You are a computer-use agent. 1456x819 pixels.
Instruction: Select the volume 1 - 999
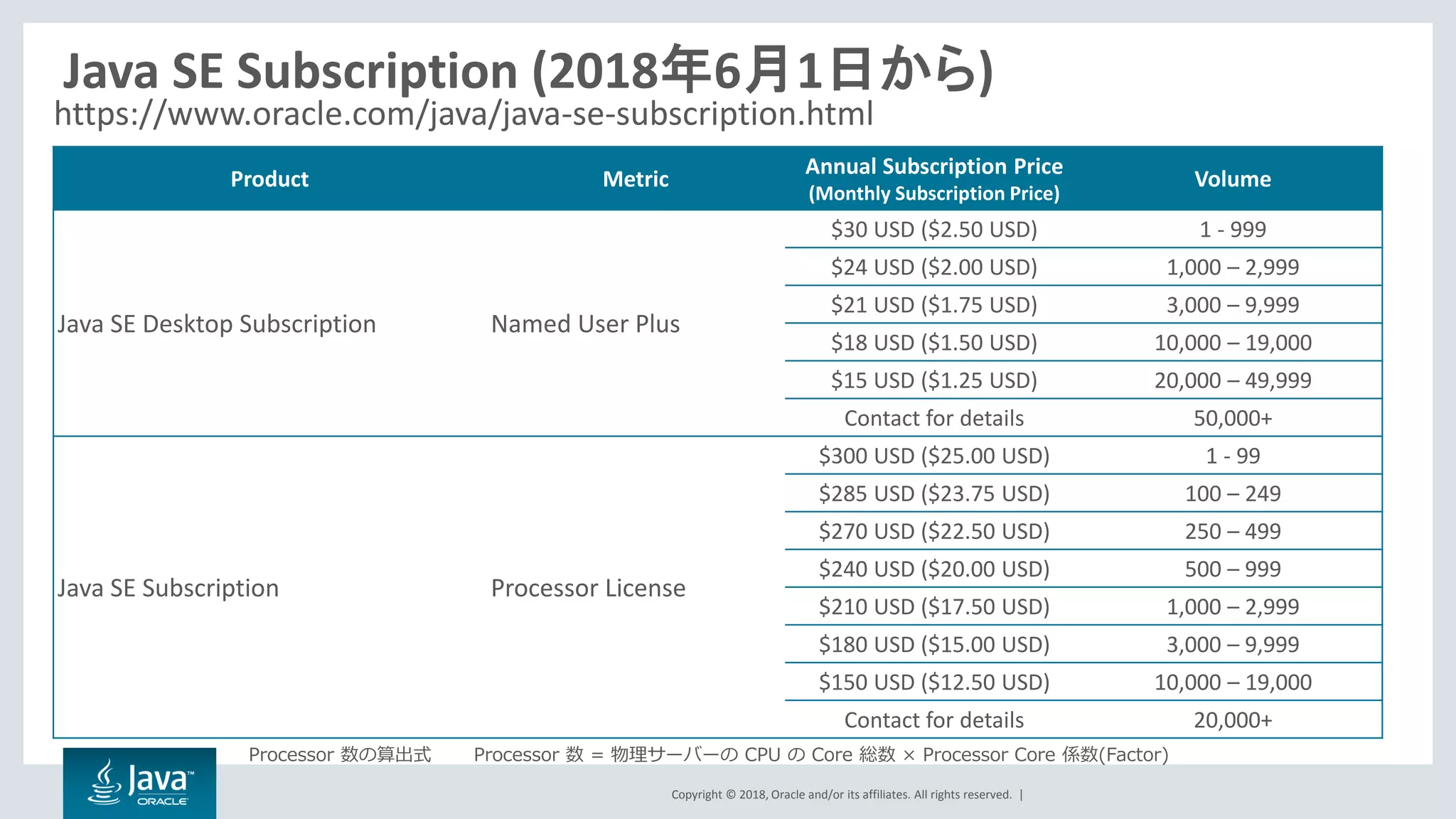(x=1233, y=229)
